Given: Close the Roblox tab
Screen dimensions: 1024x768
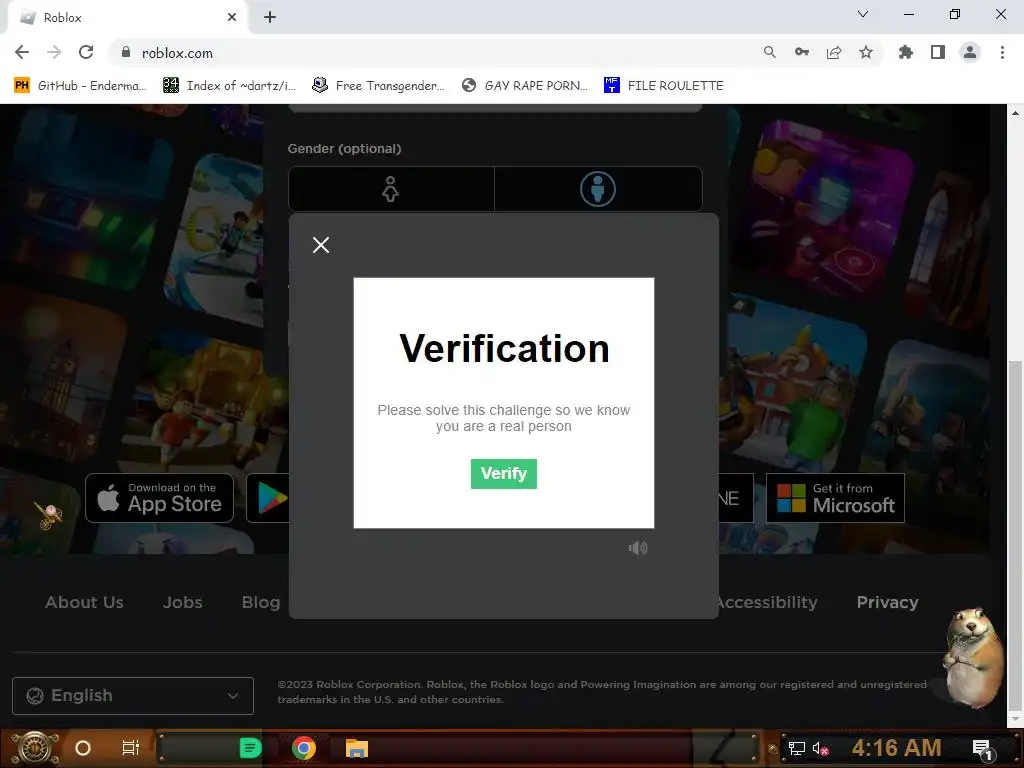Looking at the screenshot, I should tap(232, 18).
